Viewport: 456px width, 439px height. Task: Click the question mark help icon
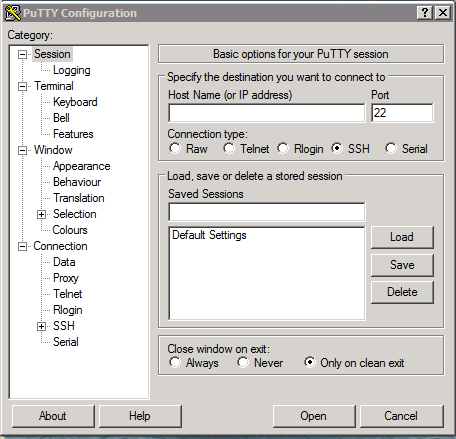pos(425,13)
